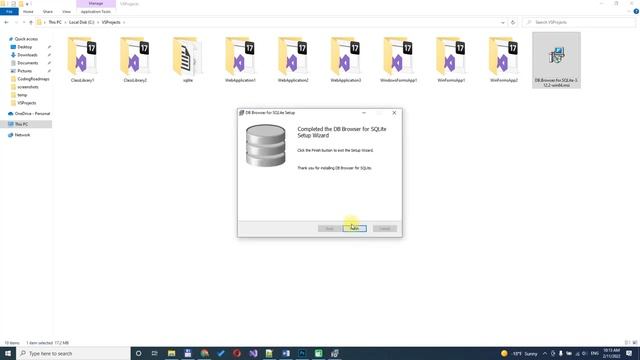Open Cortana circle icon on taskbar
The height and width of the screenshot is (360, 640).
[138, 353]
